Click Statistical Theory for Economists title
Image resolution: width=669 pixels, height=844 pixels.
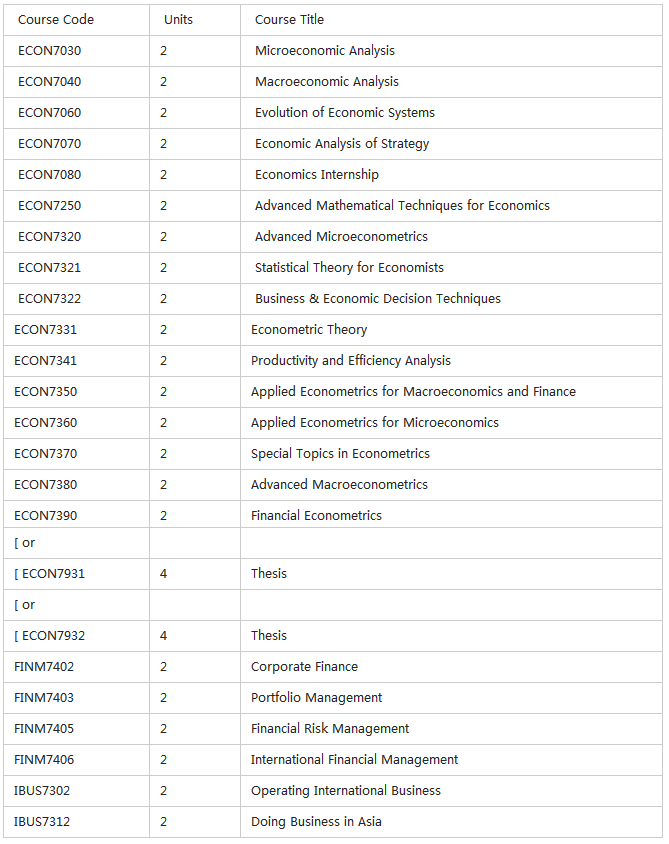pos(349,268)
